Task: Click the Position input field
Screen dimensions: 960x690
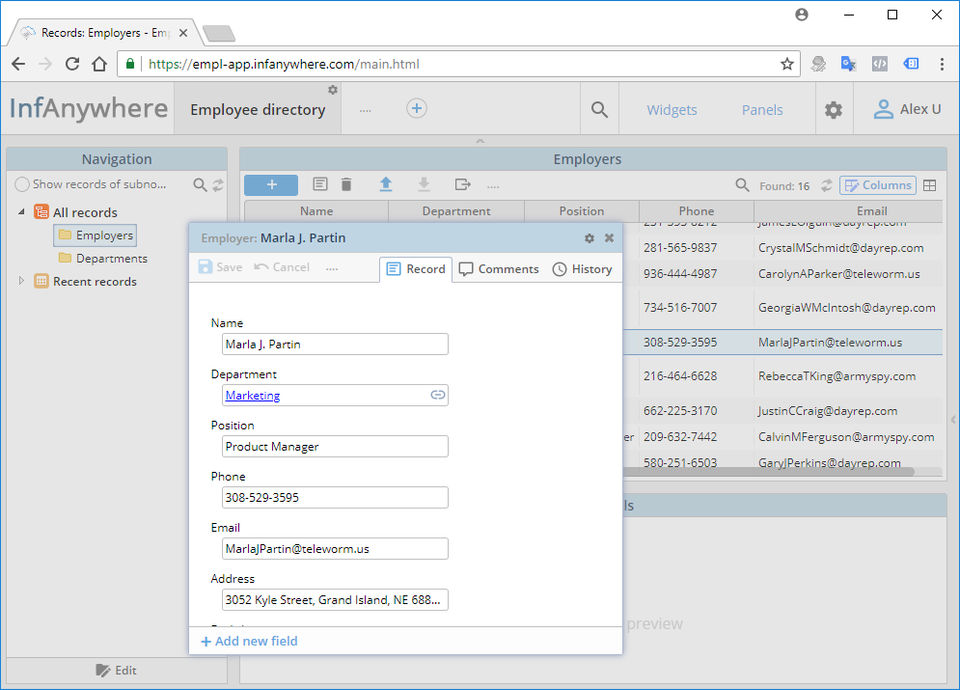Action: tap(335, 446)
